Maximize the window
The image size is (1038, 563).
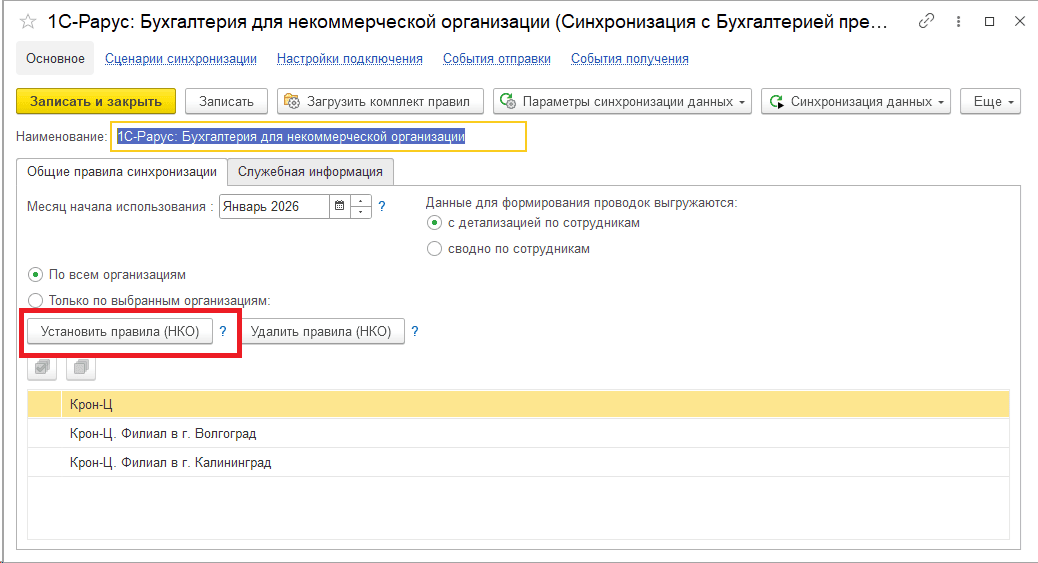click(990, 21)
